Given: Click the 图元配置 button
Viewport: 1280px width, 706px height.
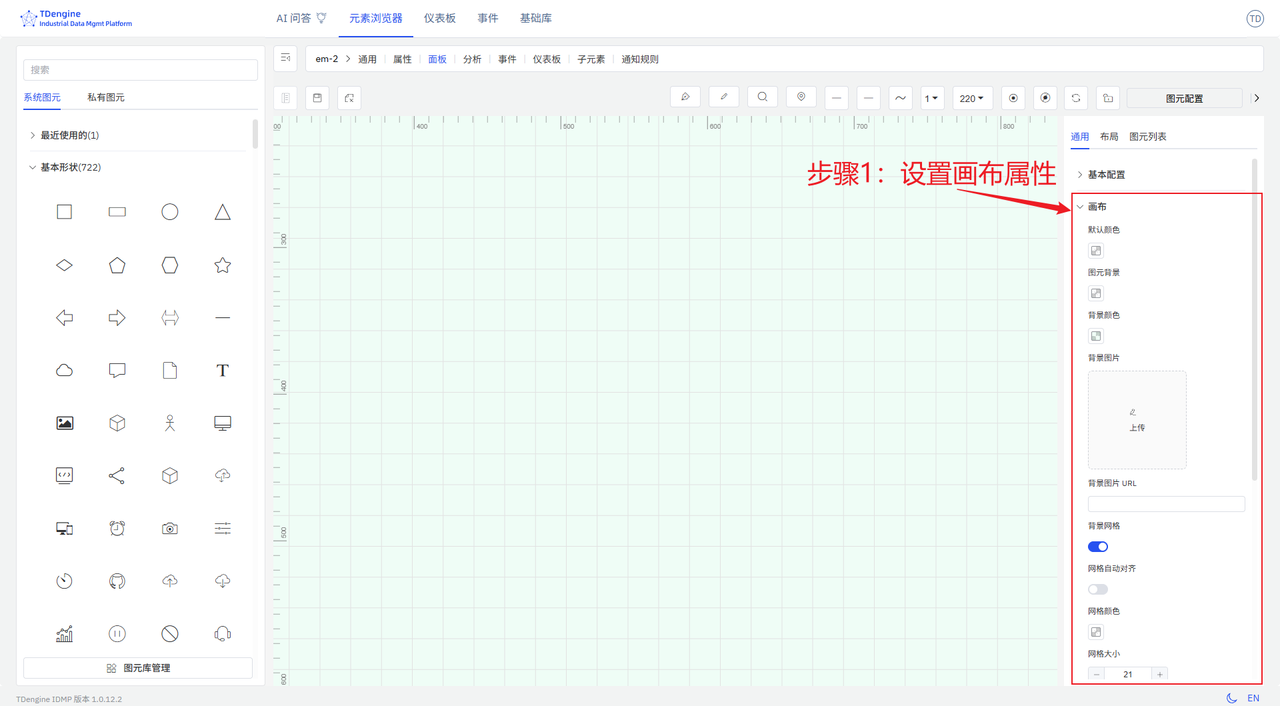Looking at the screenshot, I should pyautogui.click(x=1184, y=98).
